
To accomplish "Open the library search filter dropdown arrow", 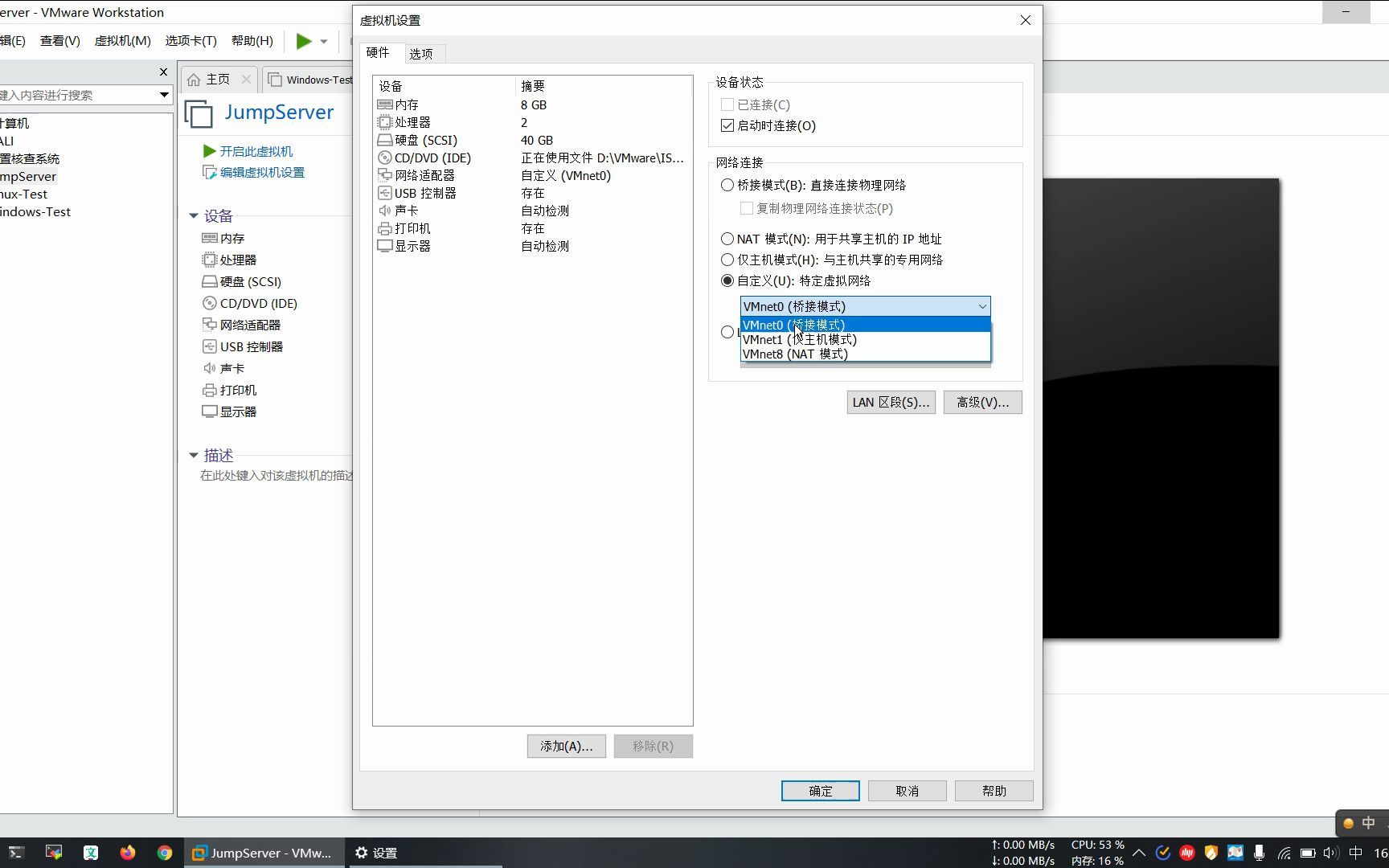I will click(x=164, y=95).
